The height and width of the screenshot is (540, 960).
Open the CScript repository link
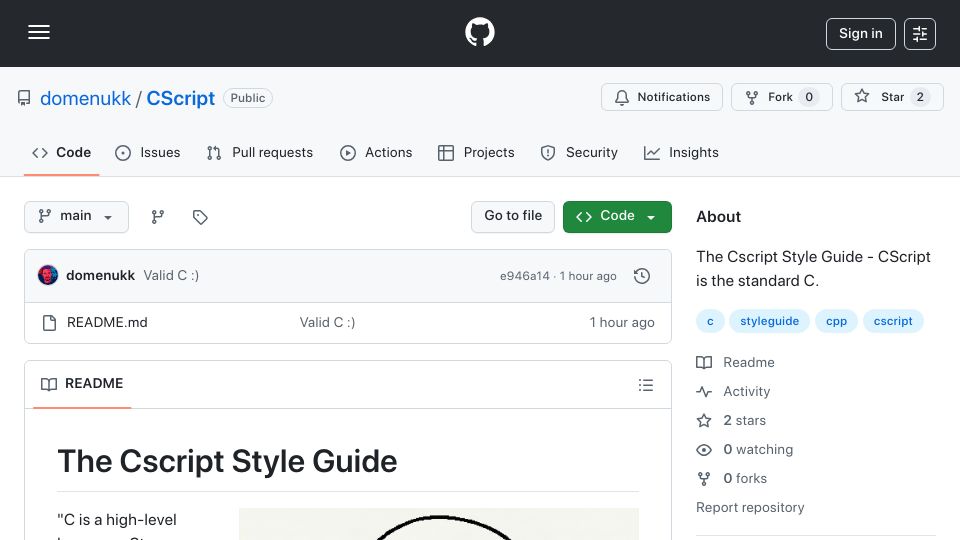pos(181,98)
